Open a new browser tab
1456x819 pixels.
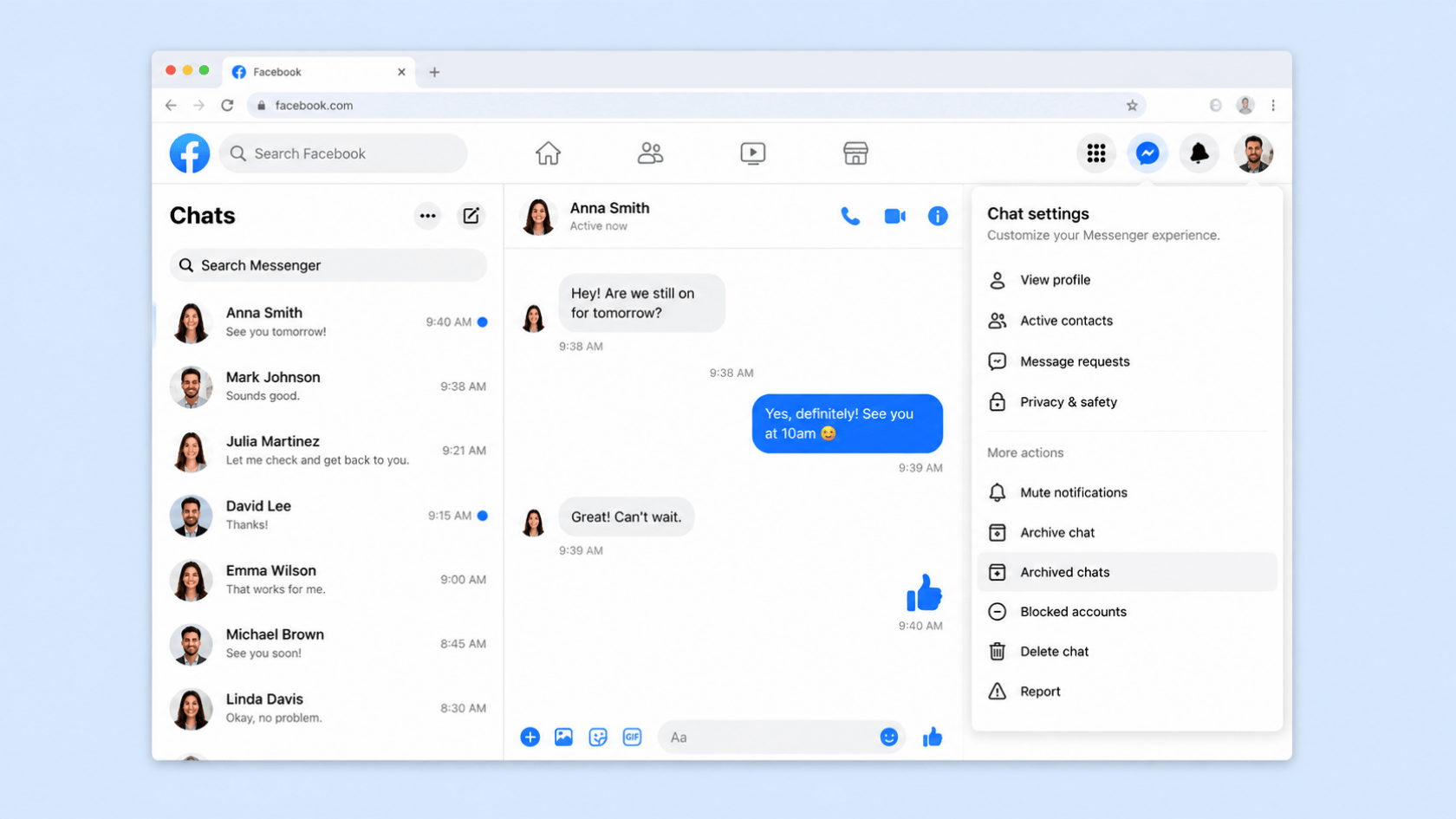point(434,72)
